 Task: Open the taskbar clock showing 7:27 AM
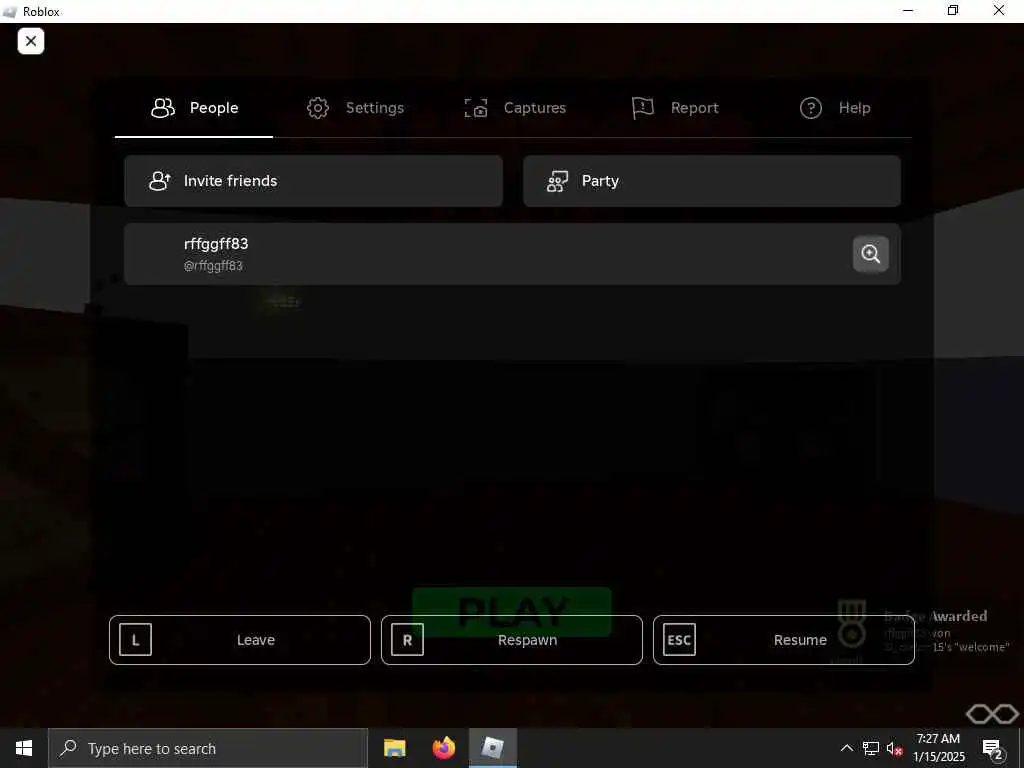point(938,748)
